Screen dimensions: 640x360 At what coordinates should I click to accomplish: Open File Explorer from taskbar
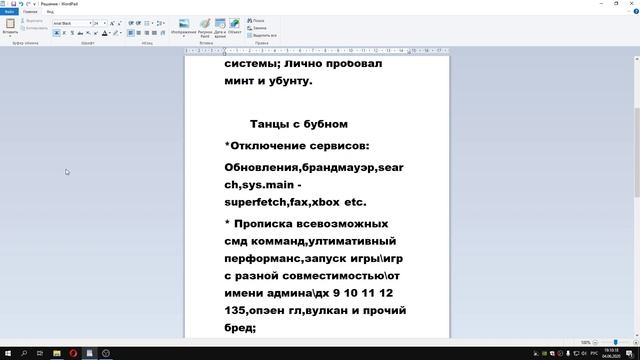click(57, 353)
